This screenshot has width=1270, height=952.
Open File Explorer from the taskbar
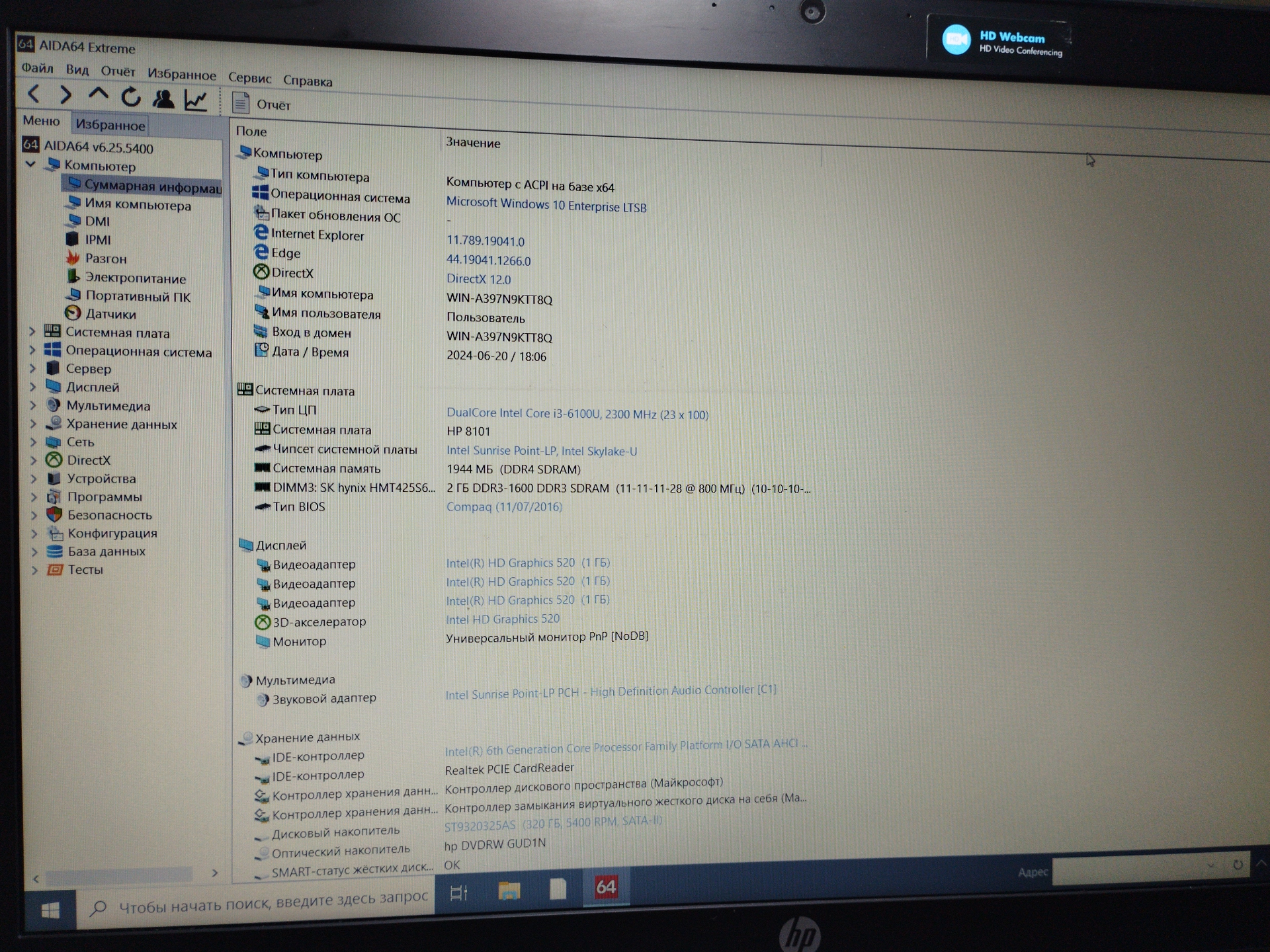point(509,891)
